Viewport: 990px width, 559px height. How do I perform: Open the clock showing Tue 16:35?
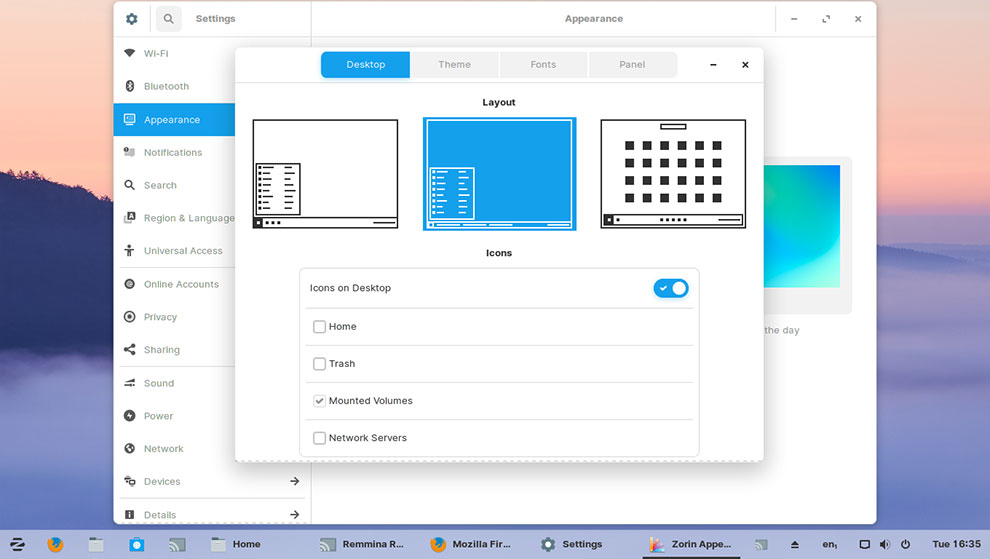click(x=957, y=544)
